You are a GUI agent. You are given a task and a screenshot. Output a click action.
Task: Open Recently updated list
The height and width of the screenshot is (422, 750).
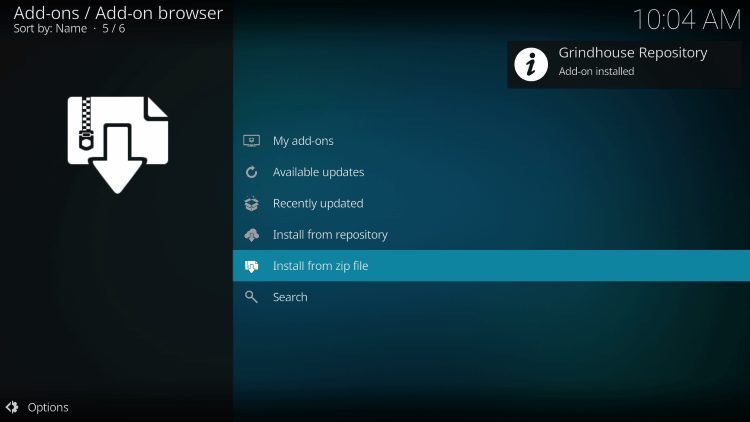491,203
